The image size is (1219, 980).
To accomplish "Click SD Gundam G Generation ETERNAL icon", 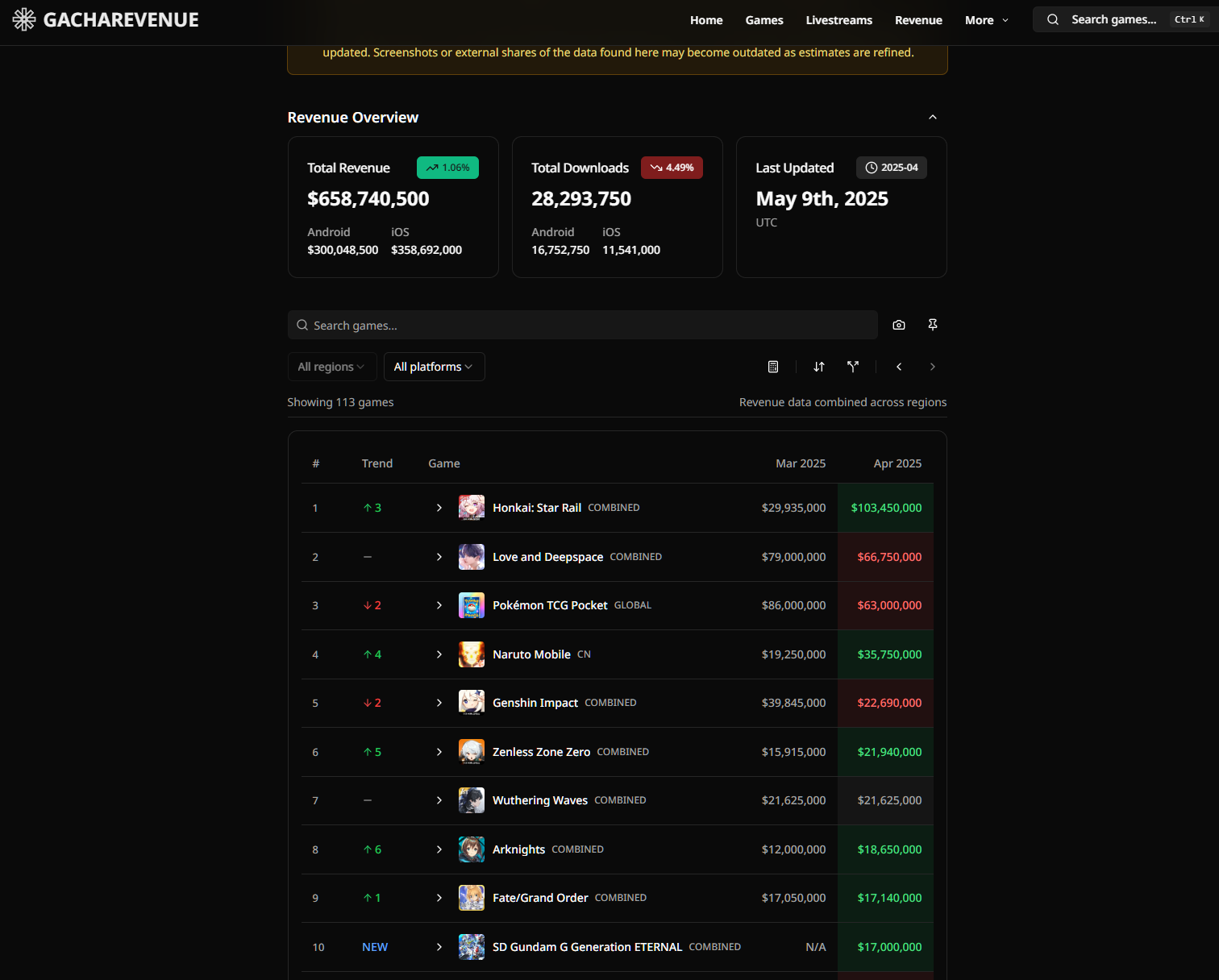I will click(x=472, y=947).
